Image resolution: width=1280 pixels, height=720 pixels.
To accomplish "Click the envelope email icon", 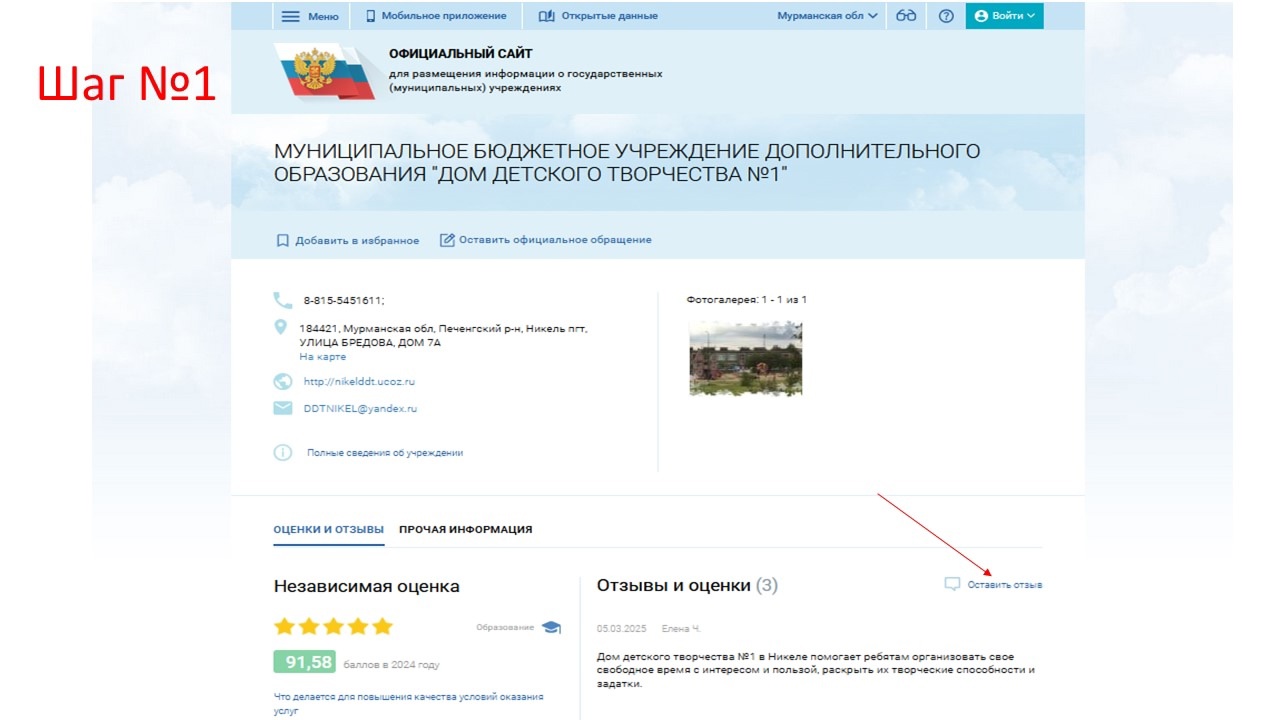I will coord(283,408).
